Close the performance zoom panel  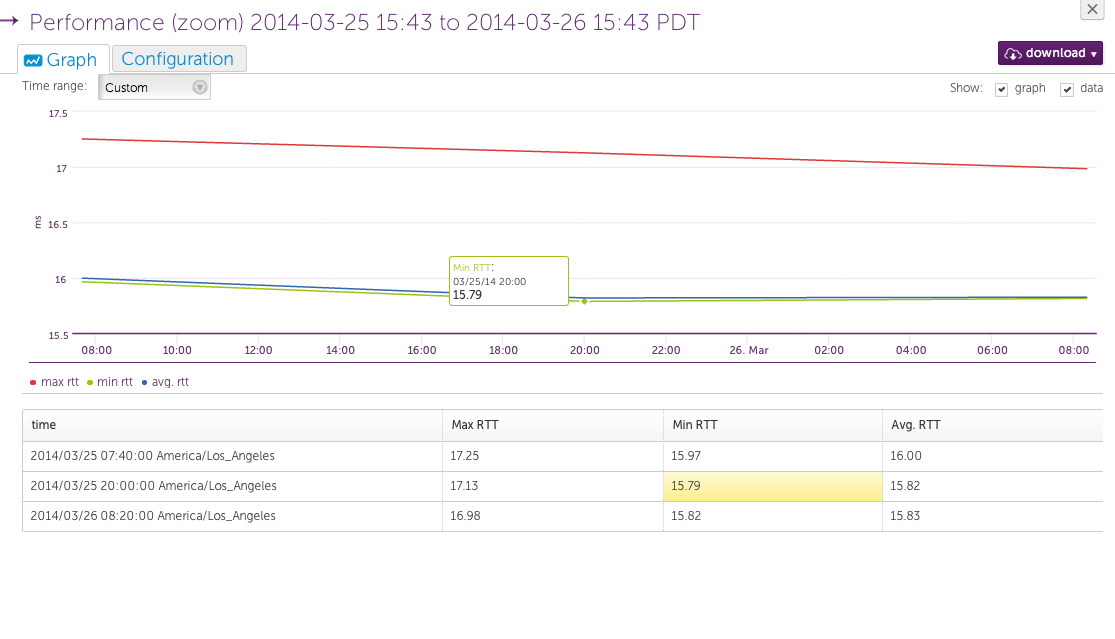tap(1092, 9)
